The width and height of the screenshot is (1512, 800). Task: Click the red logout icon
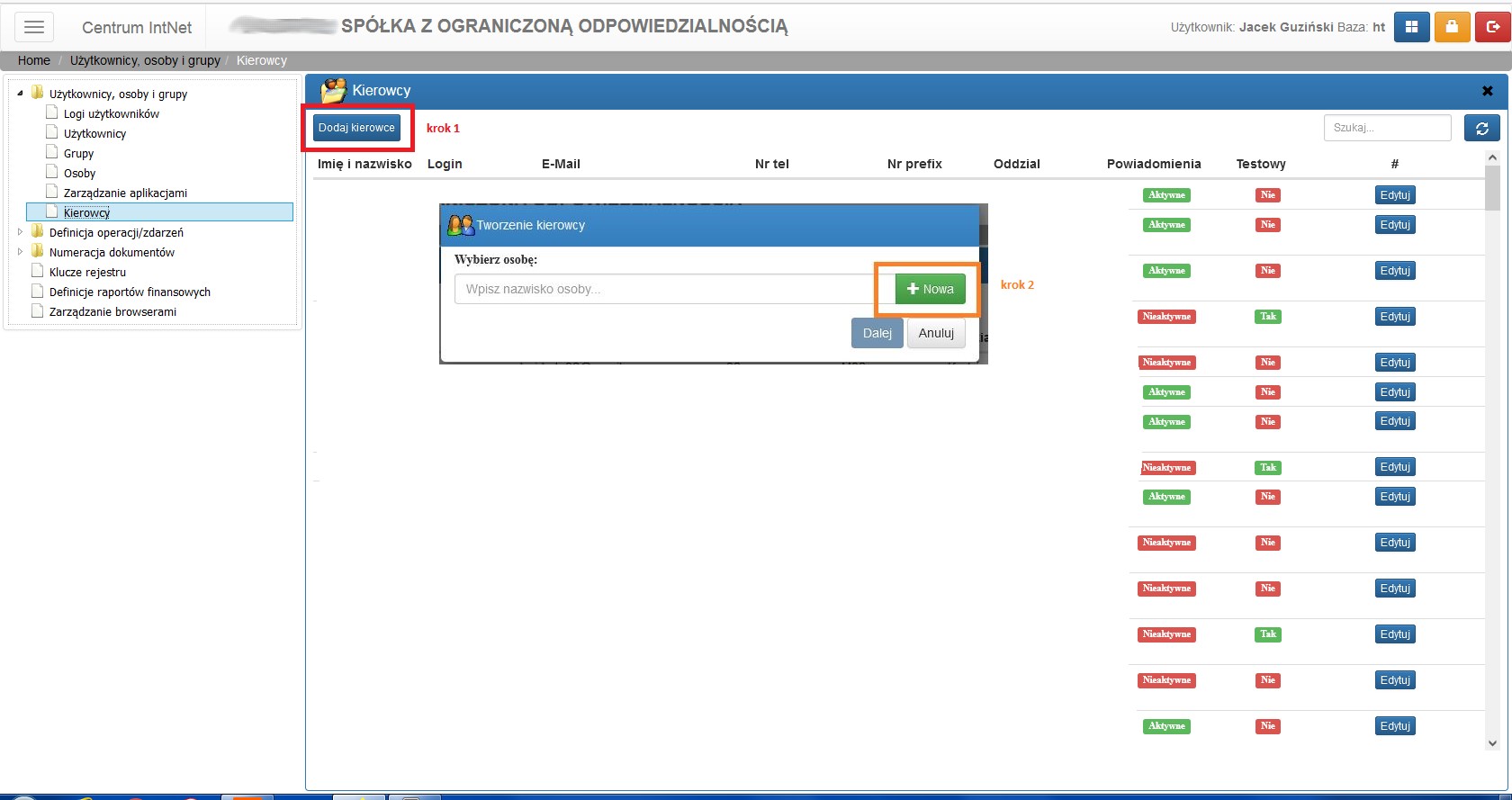[1492, 27]
